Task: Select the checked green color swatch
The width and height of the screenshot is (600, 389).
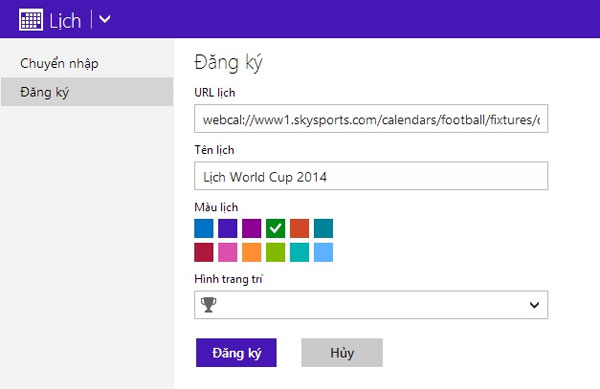Action: [276, 228]
